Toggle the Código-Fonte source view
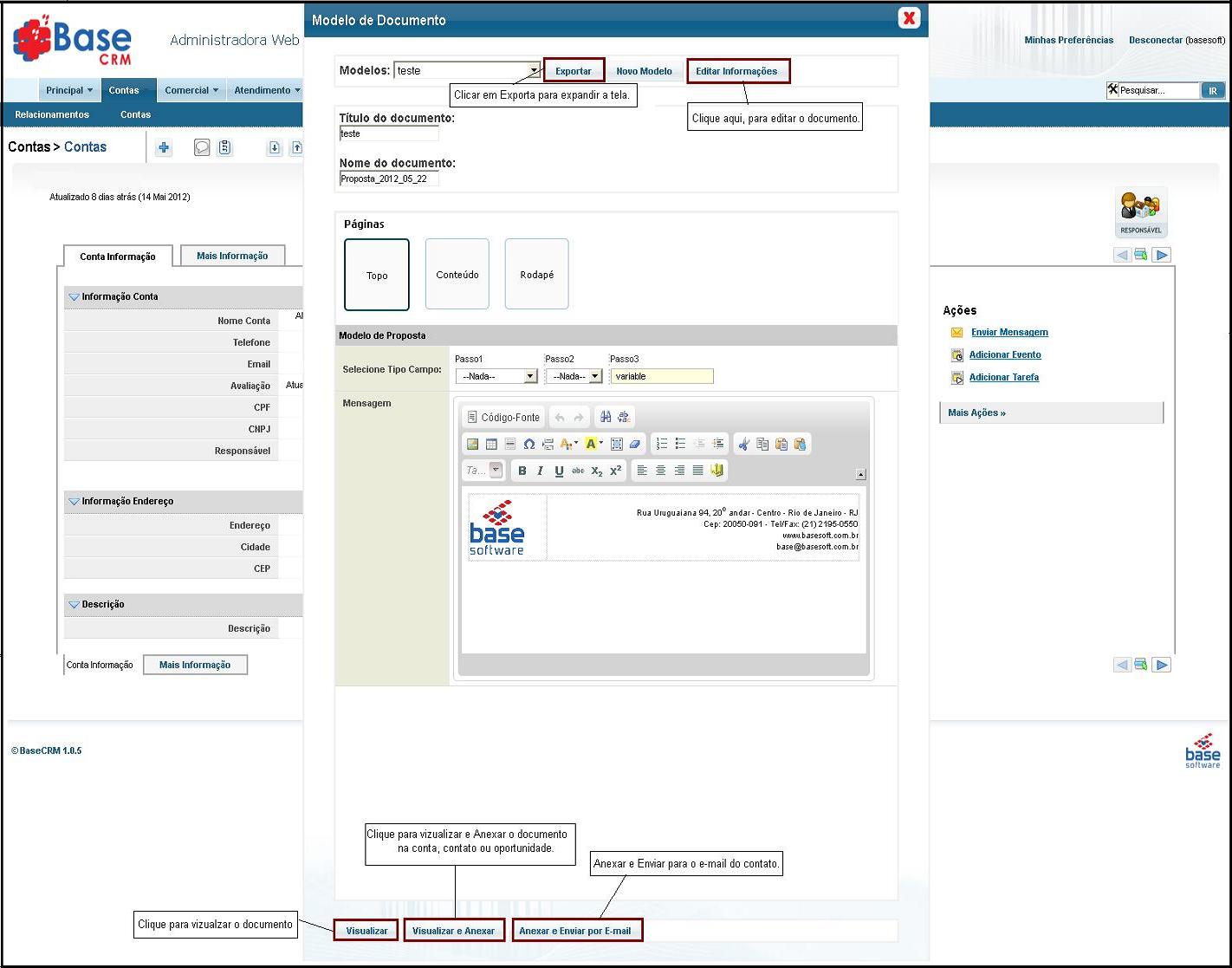The image size is (1232, 968). pyautogui.click(x=503, y=418)
